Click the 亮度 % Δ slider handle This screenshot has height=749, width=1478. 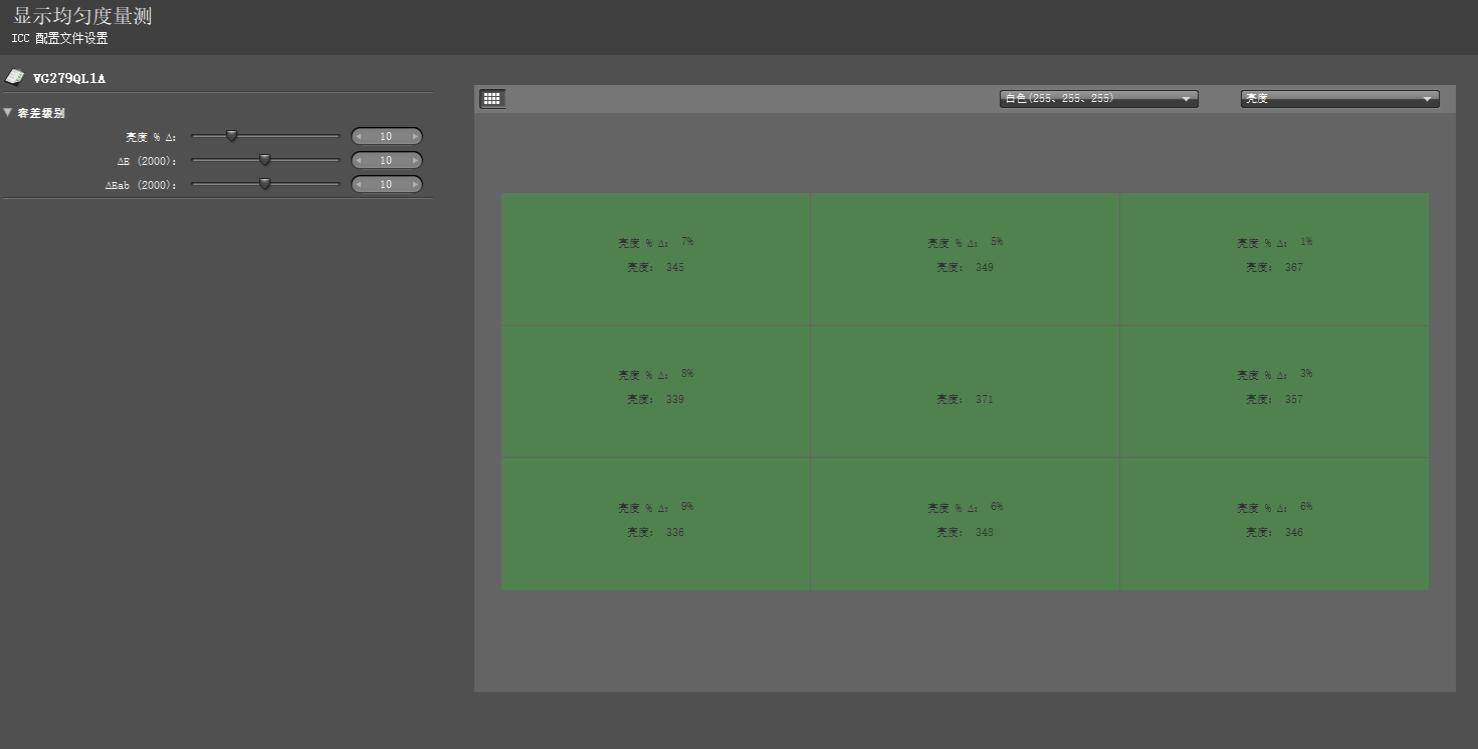(231, 136)
